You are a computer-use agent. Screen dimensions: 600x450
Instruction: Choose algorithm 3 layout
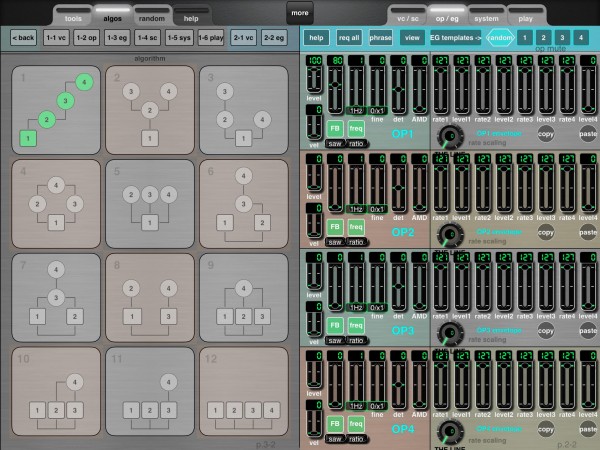tap(243, 110)
